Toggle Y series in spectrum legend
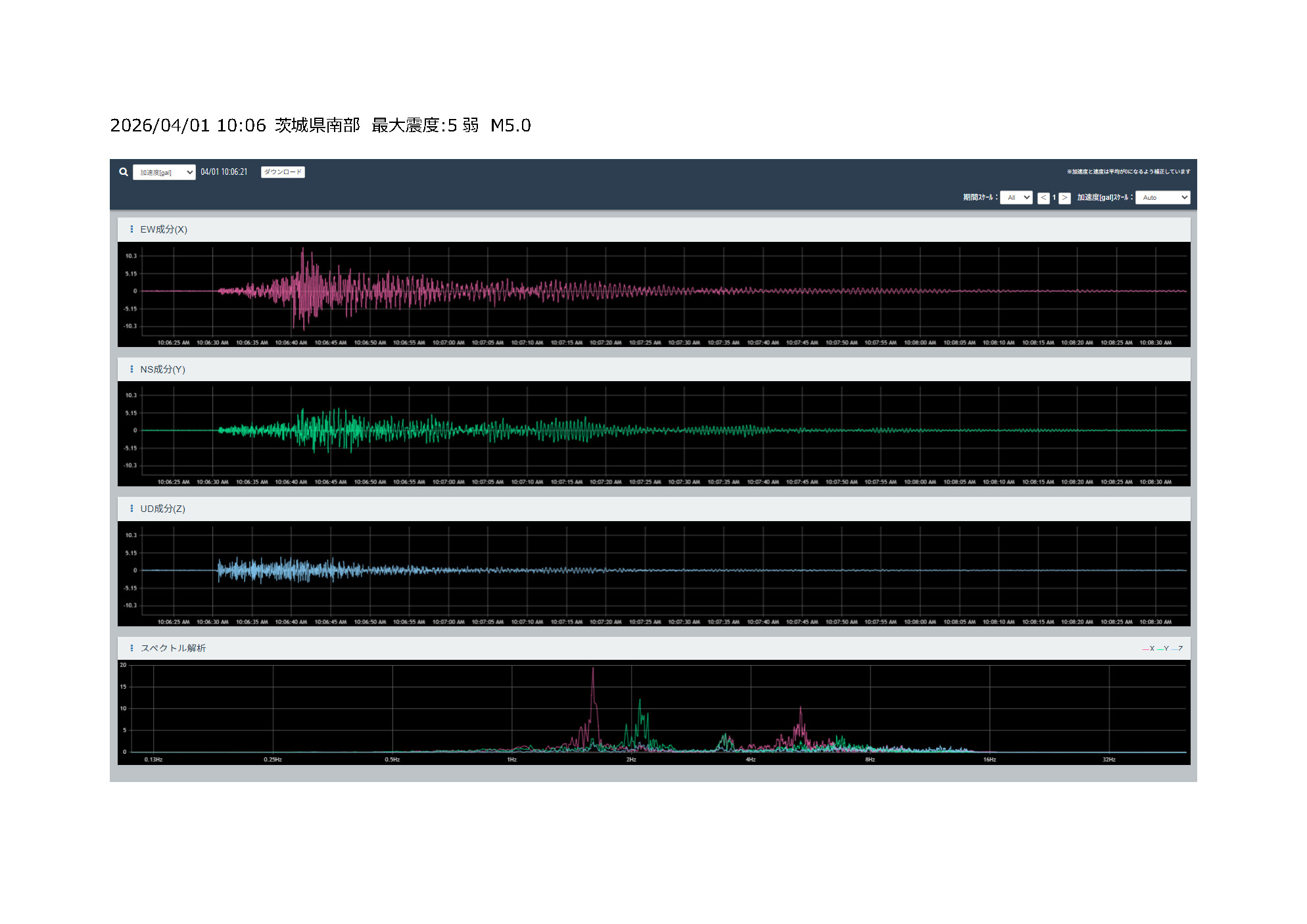 [x=1165, y=649]
